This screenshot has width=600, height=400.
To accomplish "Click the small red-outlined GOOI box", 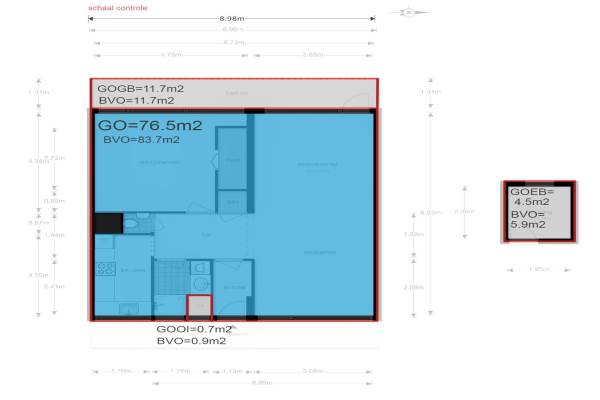I will click(199, 307).
